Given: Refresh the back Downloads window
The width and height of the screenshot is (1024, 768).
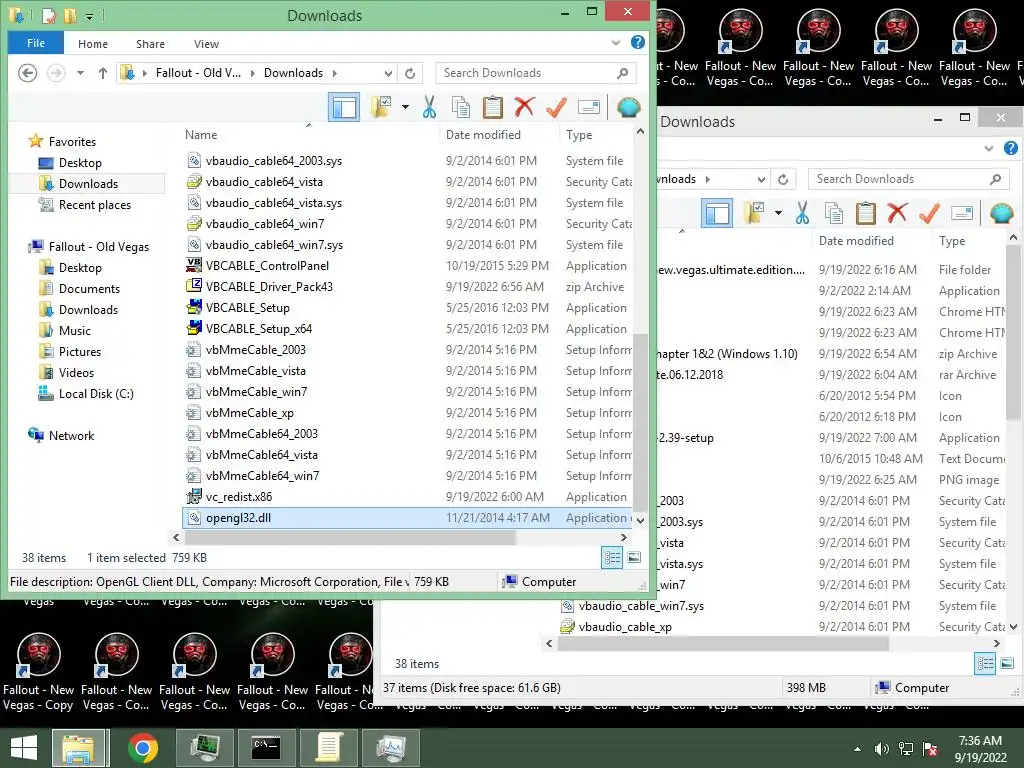Looking at the screenshot, I should [783, 179].
